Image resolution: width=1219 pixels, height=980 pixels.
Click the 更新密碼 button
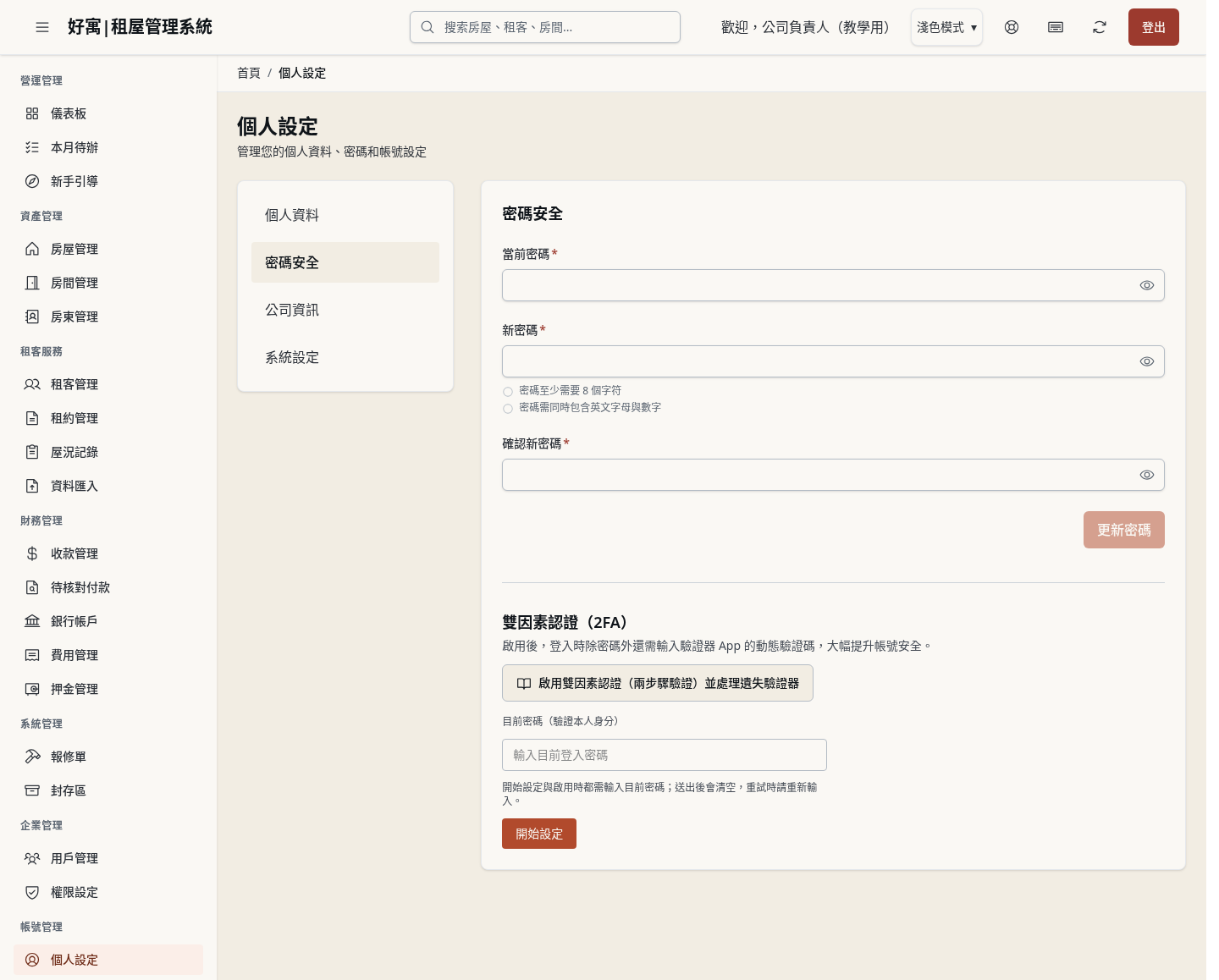(1123, 530)
